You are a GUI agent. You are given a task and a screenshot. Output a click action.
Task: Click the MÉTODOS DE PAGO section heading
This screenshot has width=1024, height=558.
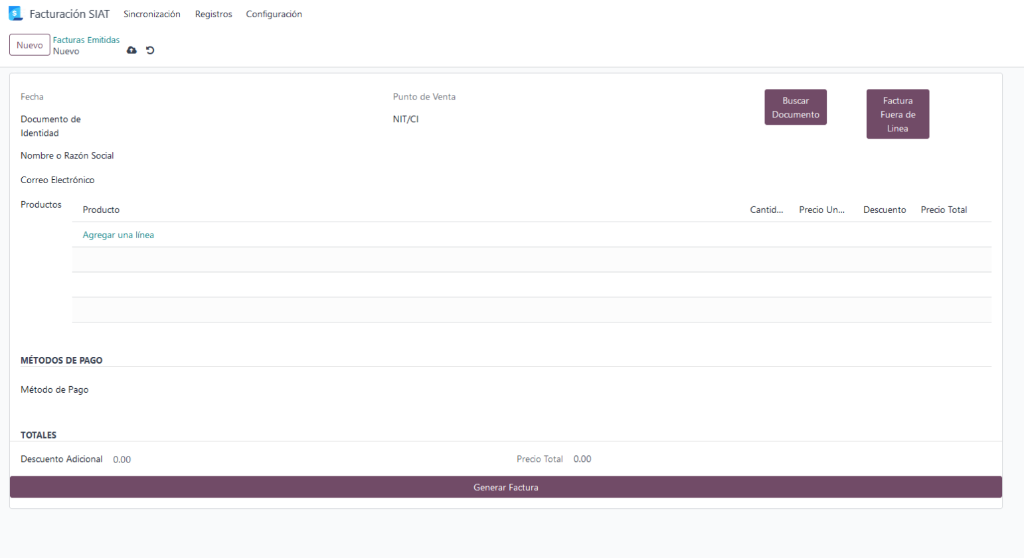pos(61,360)
